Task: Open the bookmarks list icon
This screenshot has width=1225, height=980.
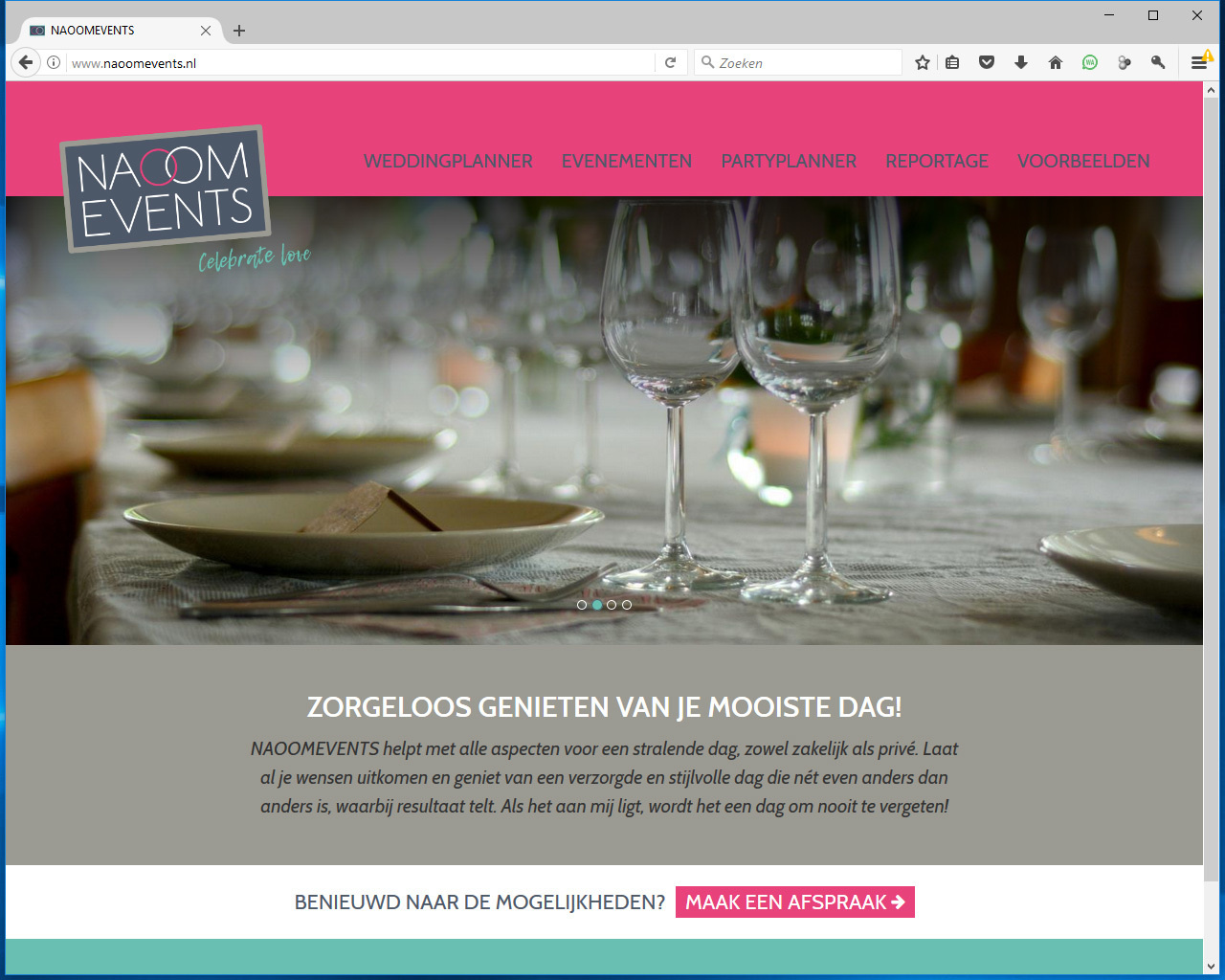Action: point(952,62)
